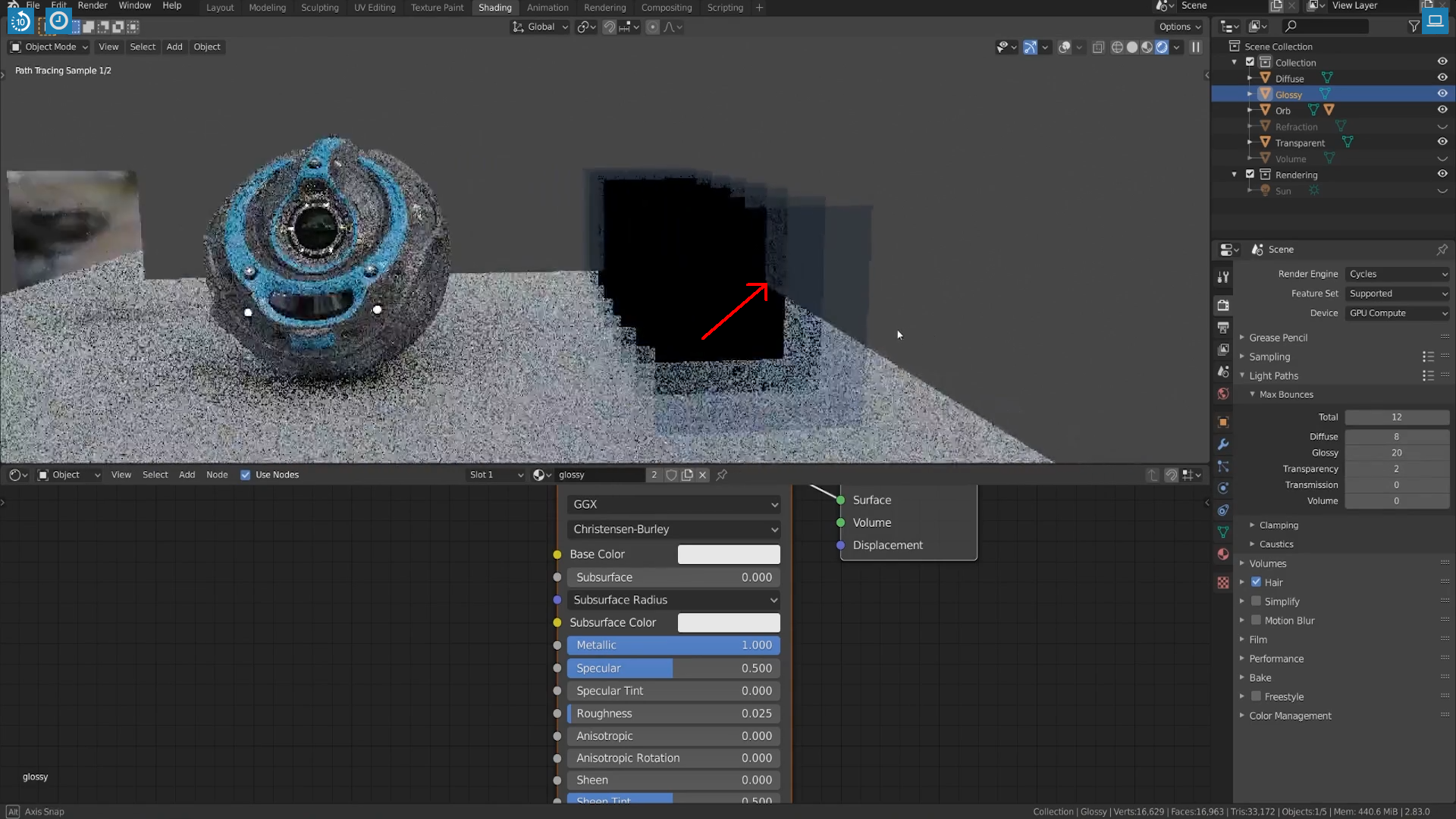
Task: Click the viewport Options button
Action: [1180, 27]
